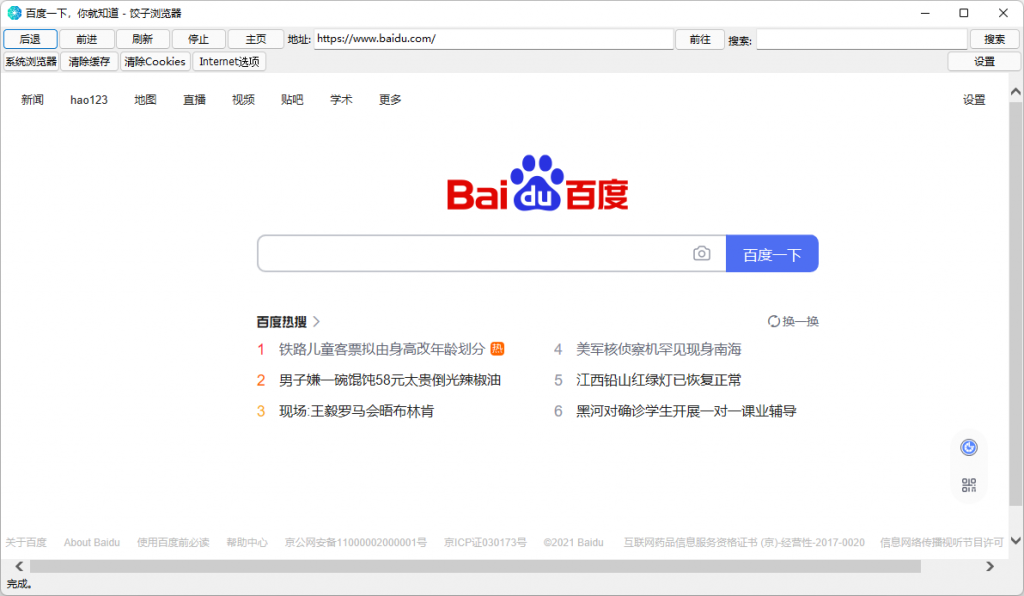The width and height of the screenshot is (1024, 596).
Task: Click the horizontal scrollbar right arrow
Action: [x=990, y=566]
